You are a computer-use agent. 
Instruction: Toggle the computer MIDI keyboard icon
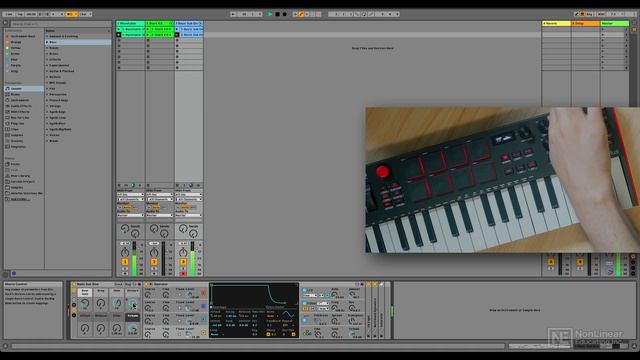[582, 14]
